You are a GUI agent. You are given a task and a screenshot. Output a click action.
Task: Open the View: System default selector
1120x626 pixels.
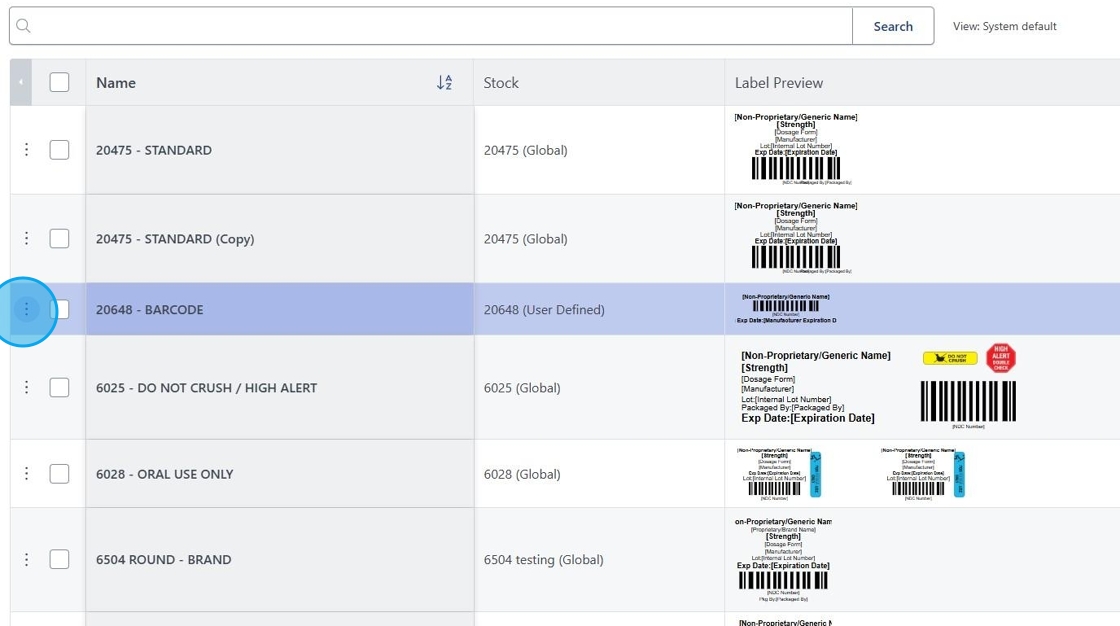click(x=1004, y=26)
